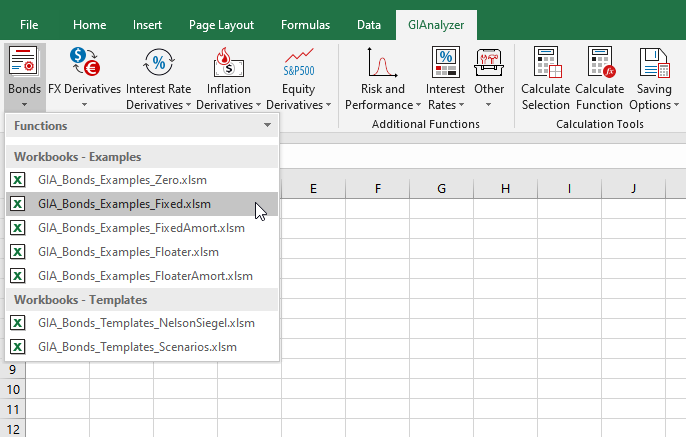
Task: Open GIA_Bonds_Examples_Fixed.xlsm workbook
Action: [x=142, y=204]
